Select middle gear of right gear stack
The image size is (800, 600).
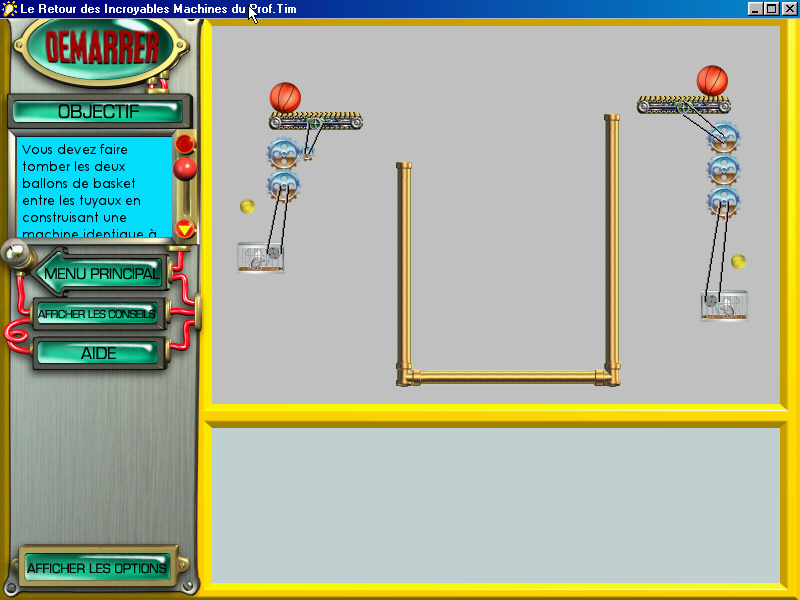pyautogui.click(x=723, y=169)
